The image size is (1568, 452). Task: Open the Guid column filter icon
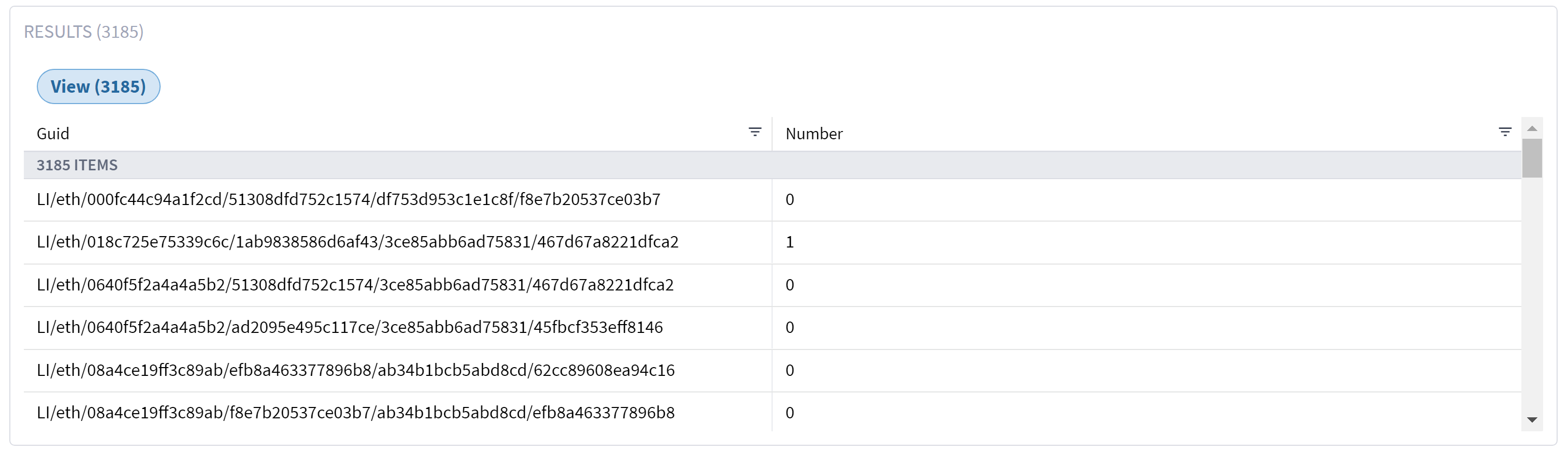point(755,132)
